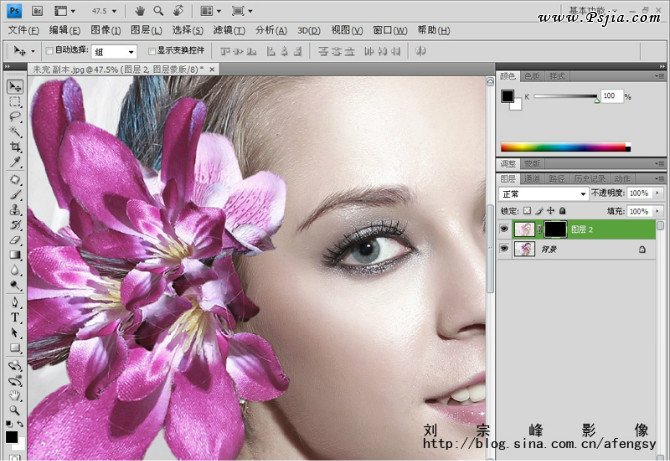Image resolution: width=670 pixels, height=461 pixels.
Task: Click the Hand tool in the top bar
Action: (x=141, y=11)
